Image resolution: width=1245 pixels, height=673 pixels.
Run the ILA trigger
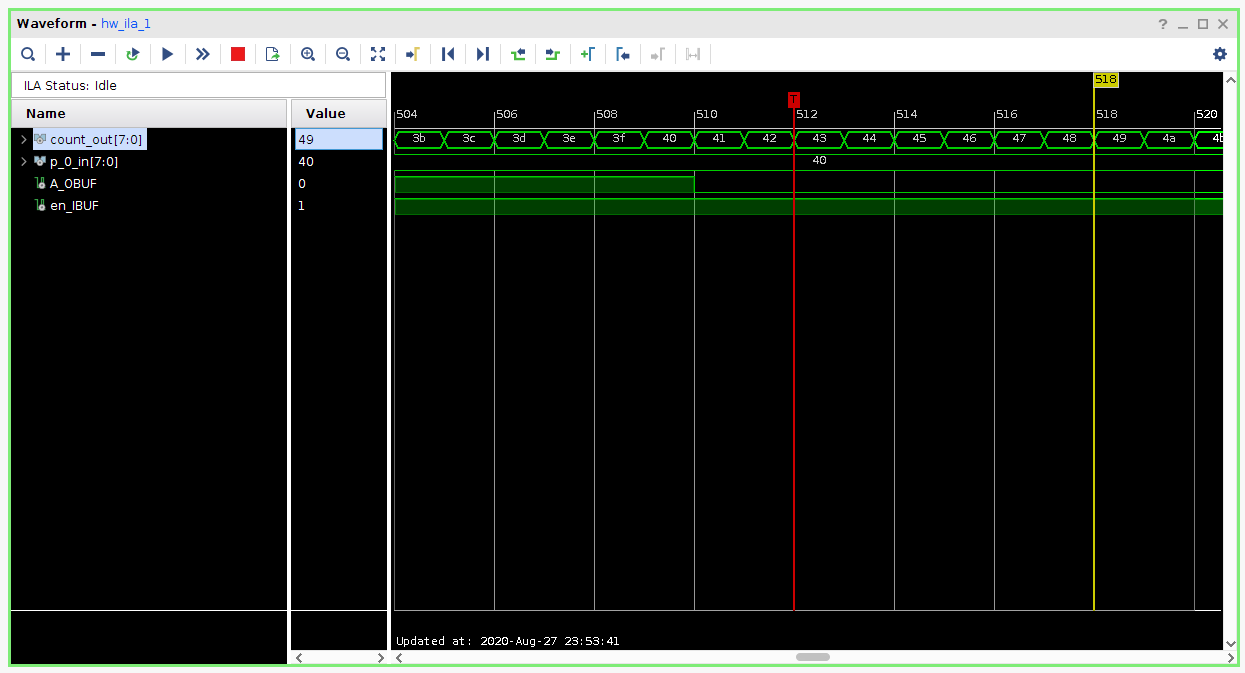click(167, 54)
